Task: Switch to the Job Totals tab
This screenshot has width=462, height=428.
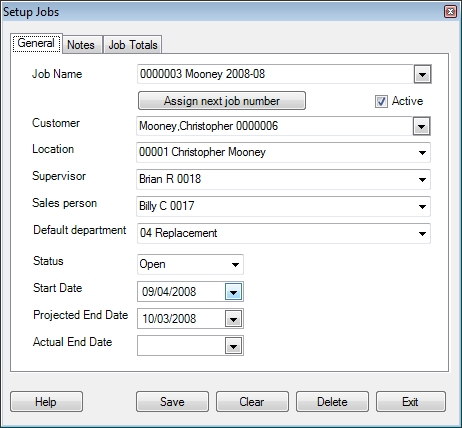Action: coord(133,45)
